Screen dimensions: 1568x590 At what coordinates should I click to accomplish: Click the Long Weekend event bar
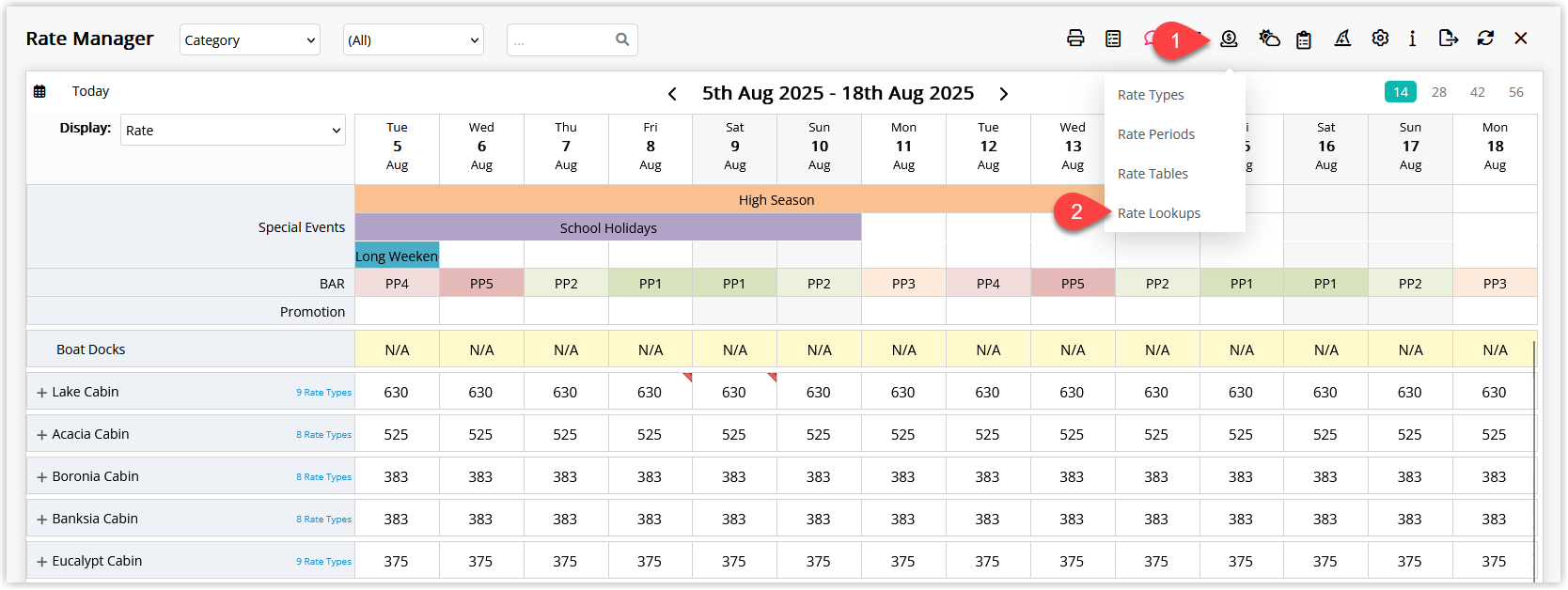[x=397, y=256]
